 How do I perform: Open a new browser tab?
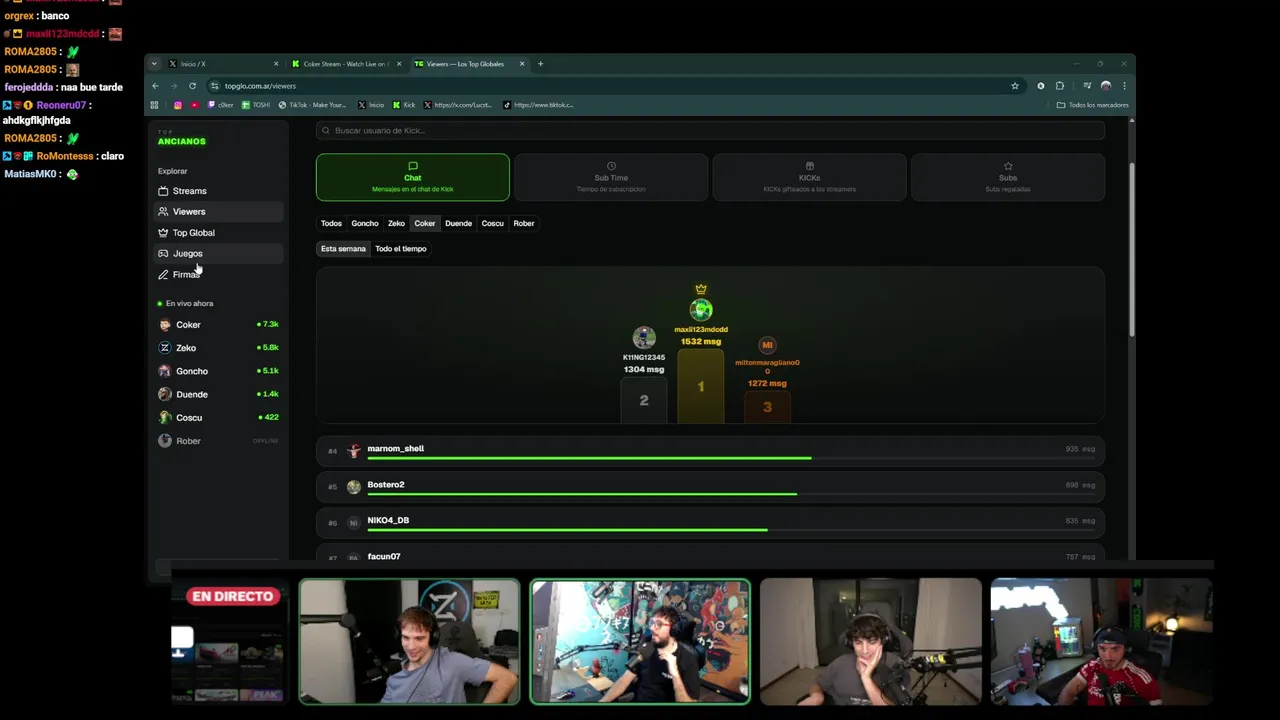coord(540,64)
